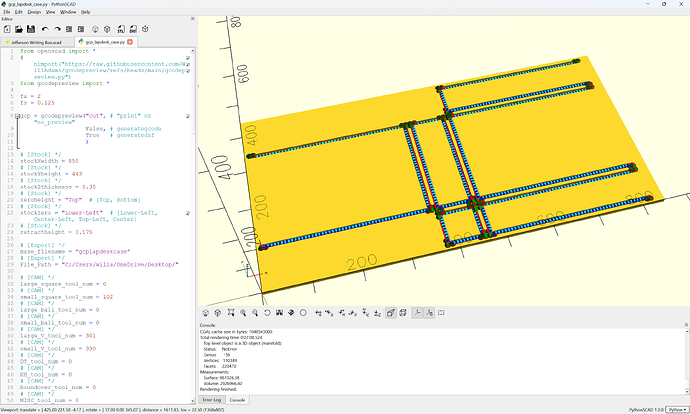This screenshot has height=414, width=690.
Task: Toggle Show Axes button
Action: [x=417, y=313]
